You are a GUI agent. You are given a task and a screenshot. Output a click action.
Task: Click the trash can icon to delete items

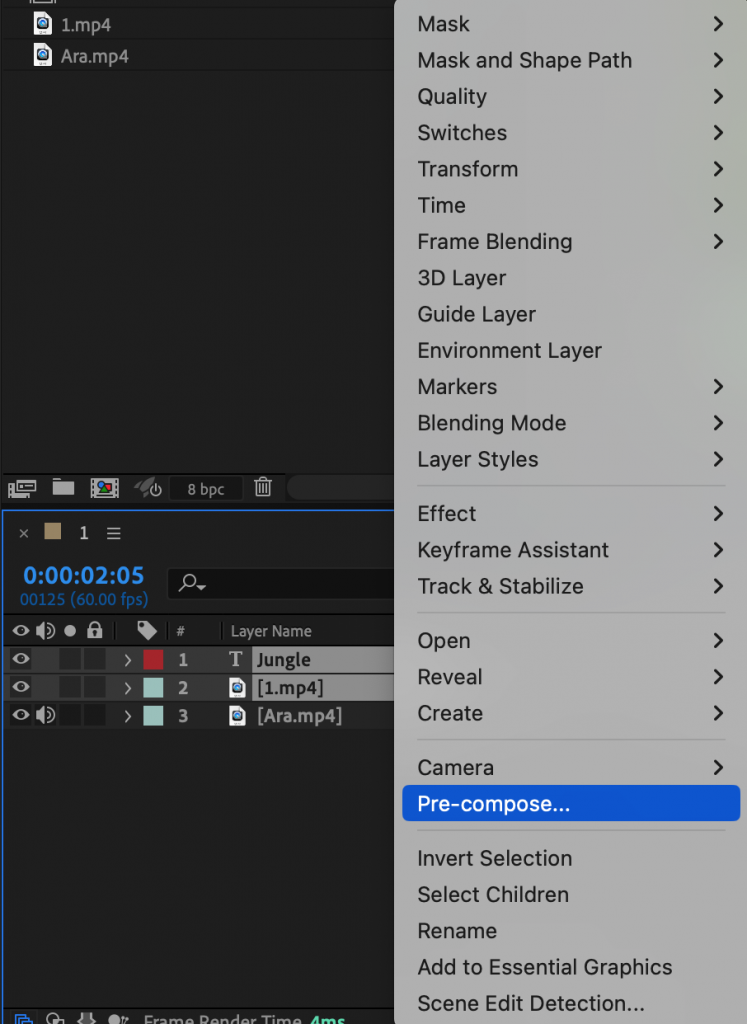click(263, 488)
